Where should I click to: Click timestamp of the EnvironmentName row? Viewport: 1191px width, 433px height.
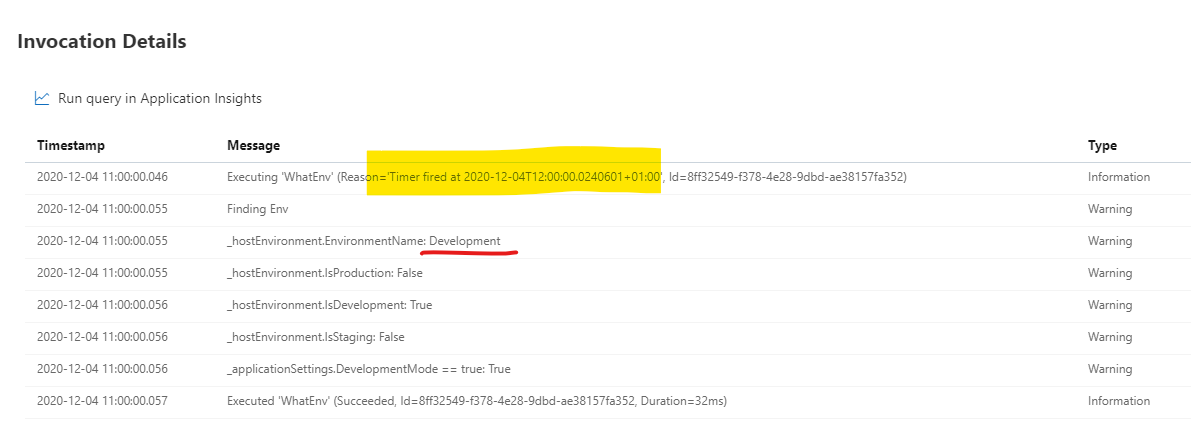pyautogui.click(x=102, y=241)
